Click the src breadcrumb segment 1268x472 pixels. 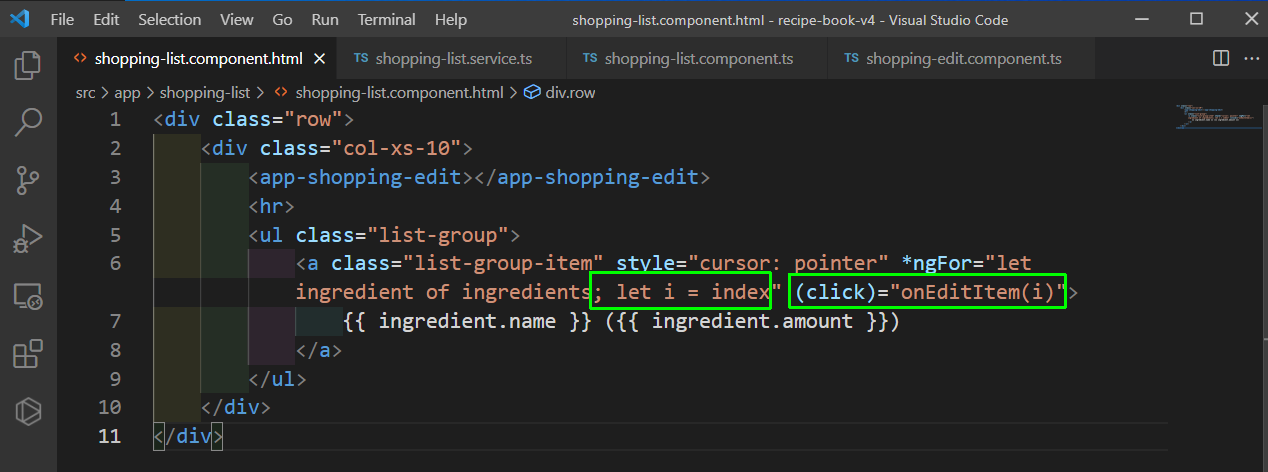click(86, 93)
